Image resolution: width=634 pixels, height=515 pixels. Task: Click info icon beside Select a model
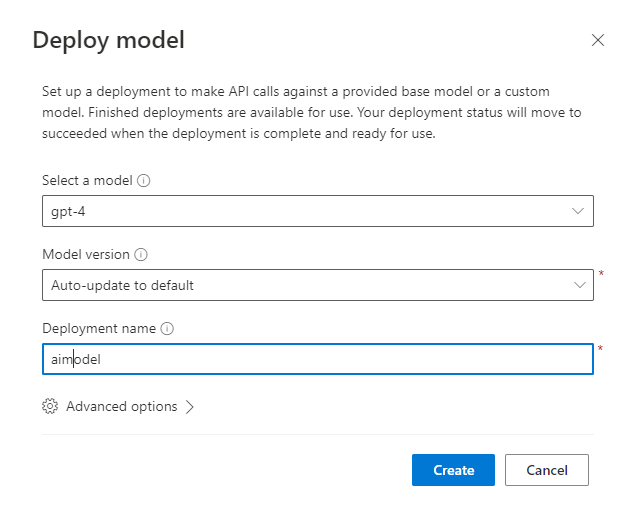coord(144,181)
